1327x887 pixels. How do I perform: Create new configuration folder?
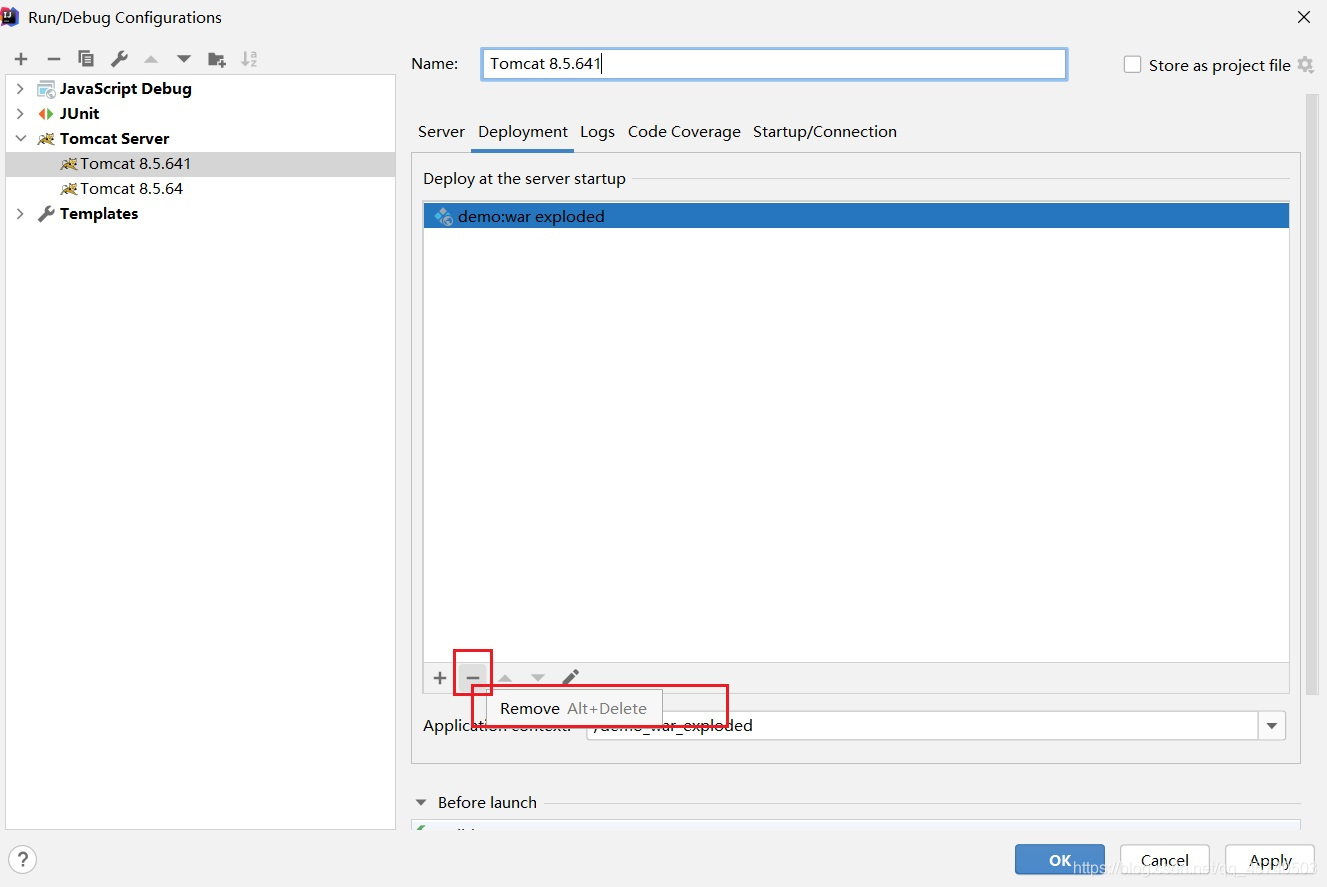(x=216, y=59)
